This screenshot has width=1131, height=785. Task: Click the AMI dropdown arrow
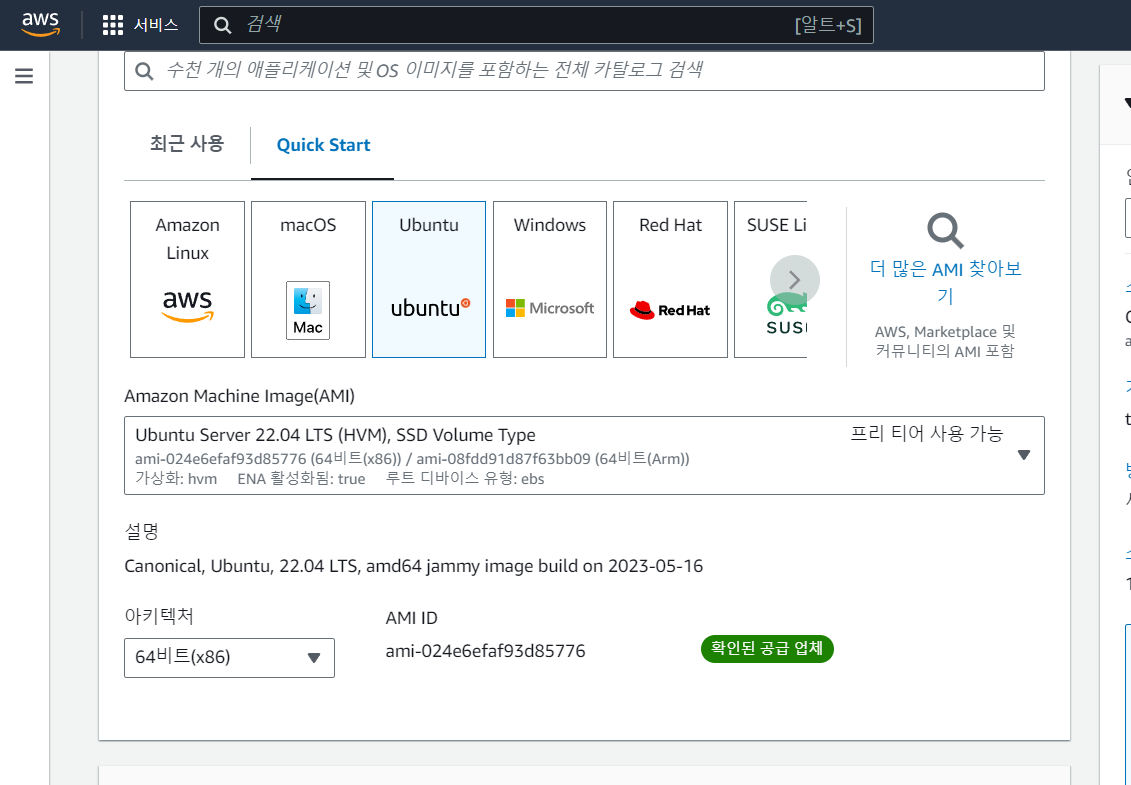[1024, 455]
